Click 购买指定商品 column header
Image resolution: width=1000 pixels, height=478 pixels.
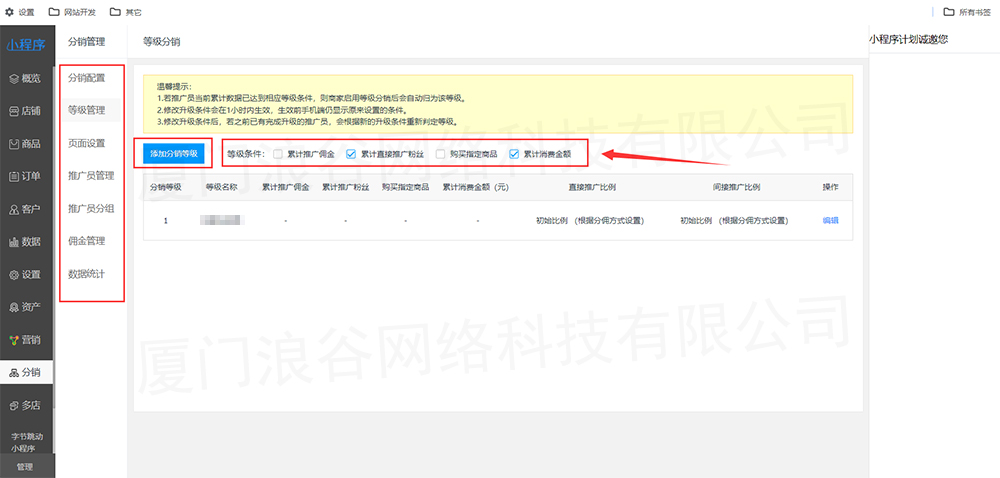[x=405, y=187]
